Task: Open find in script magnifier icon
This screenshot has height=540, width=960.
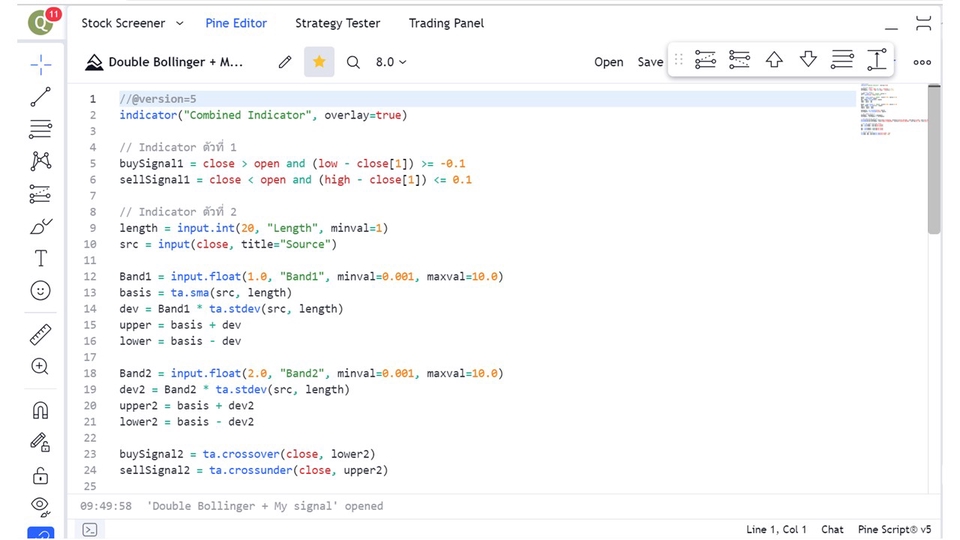Action: pyautogui.click(x=353, y=62)
